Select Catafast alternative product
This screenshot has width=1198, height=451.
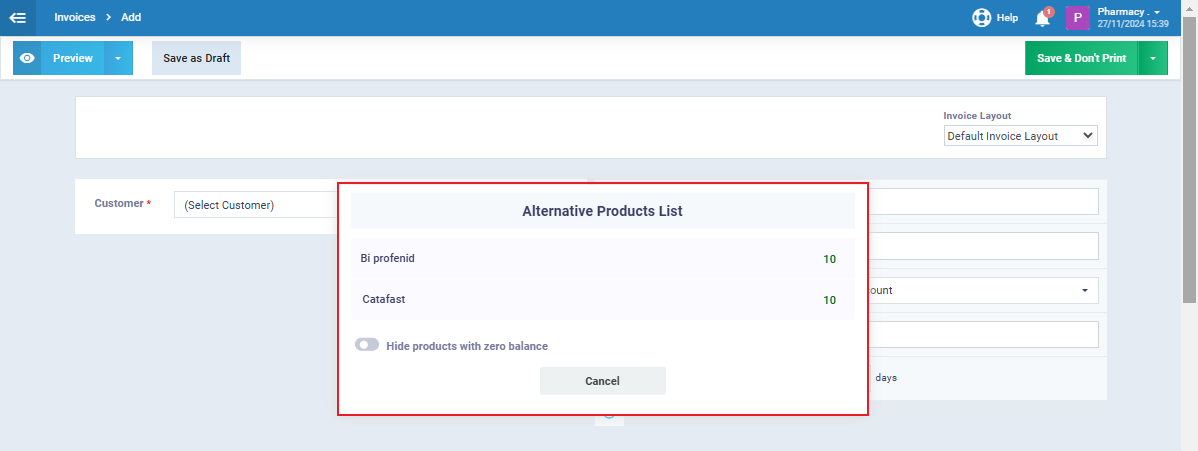click(602, 300)
